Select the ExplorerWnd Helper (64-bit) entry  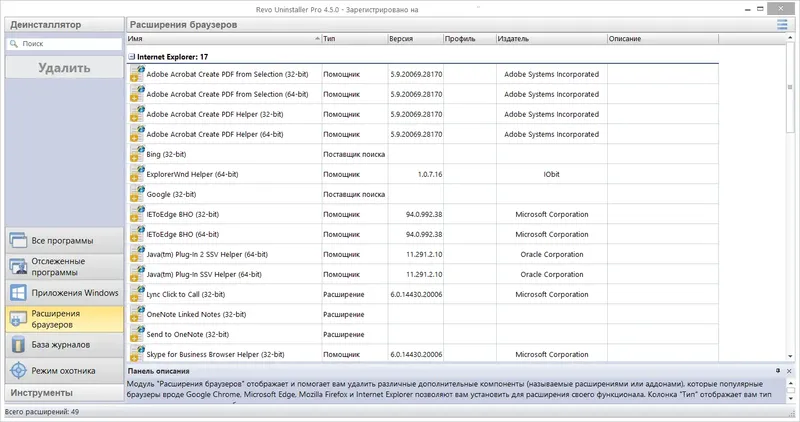point(422,174)
